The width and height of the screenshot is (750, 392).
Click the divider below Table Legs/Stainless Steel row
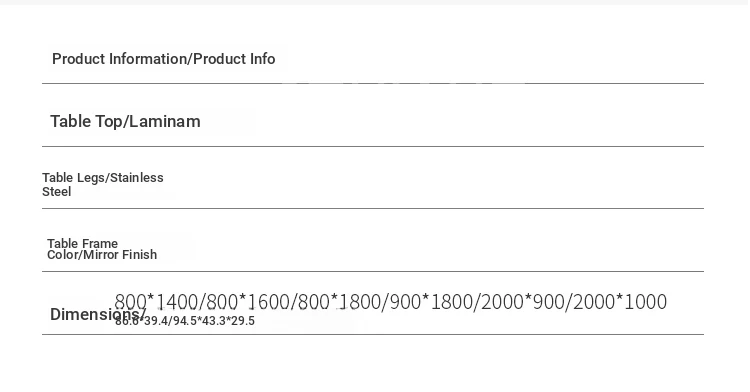click(373, 208)
